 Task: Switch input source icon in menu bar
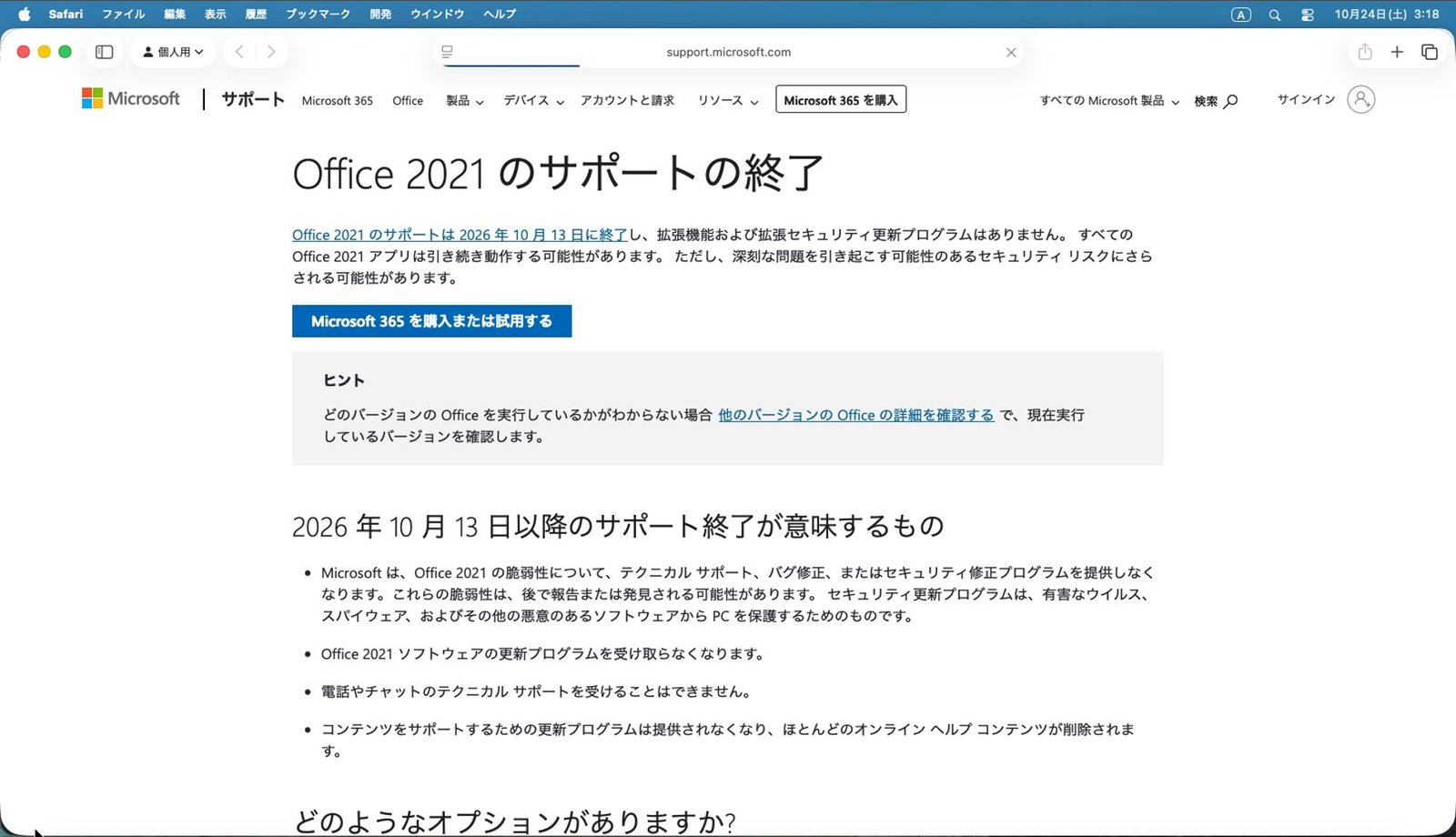click(1241, 15)
